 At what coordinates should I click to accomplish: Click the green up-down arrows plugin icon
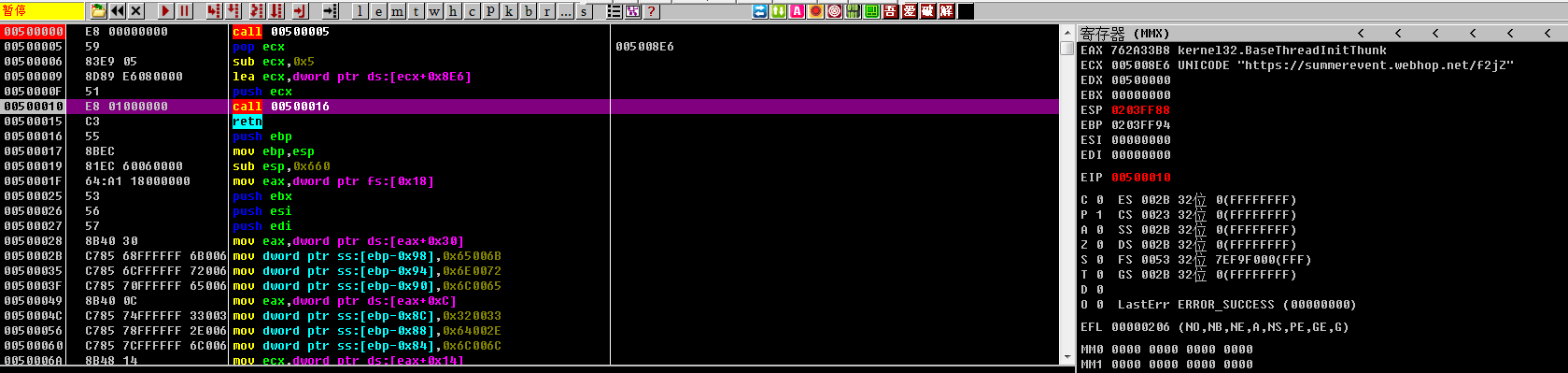(778, 11)
